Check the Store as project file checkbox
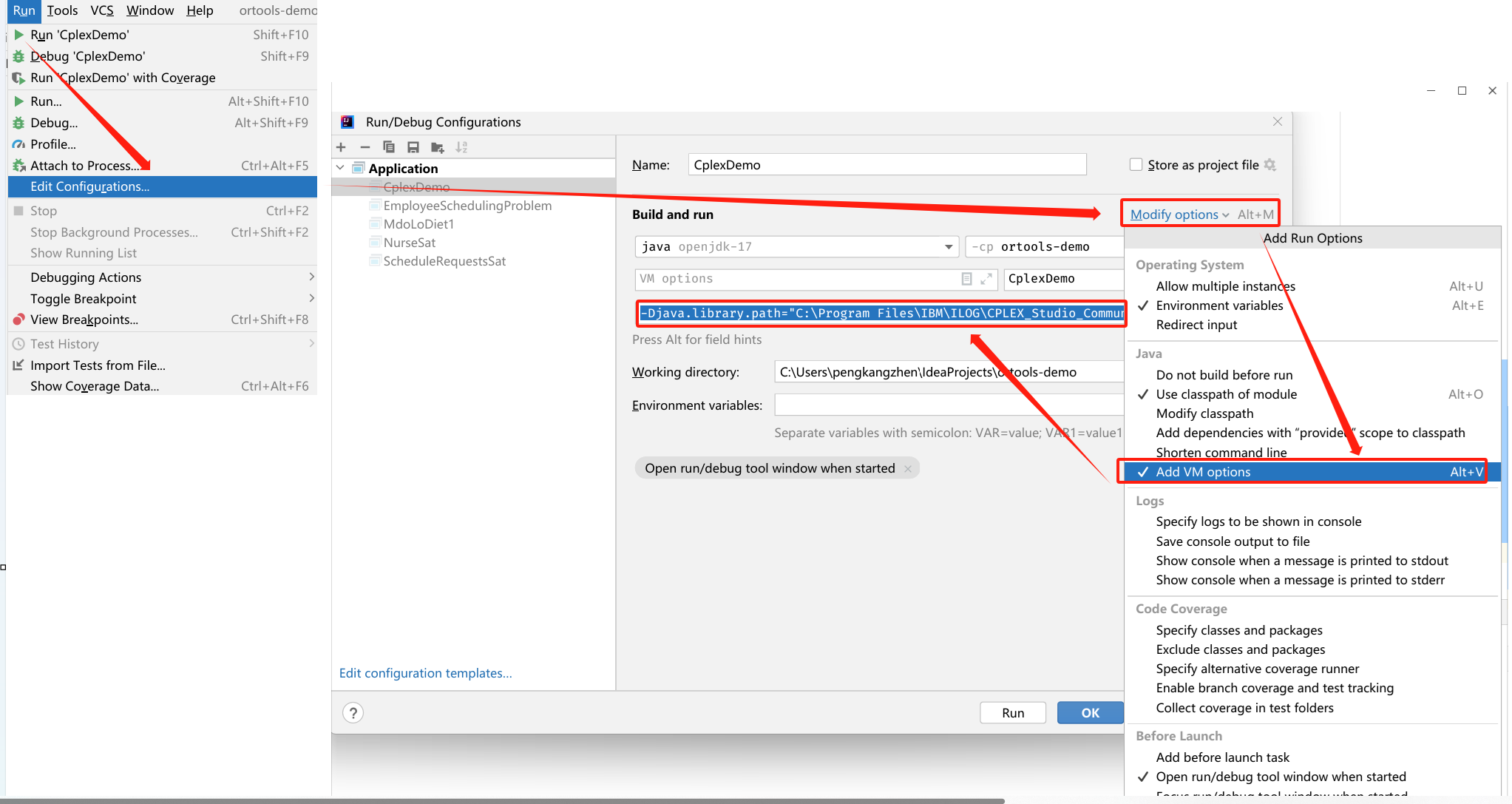This screenshot has height=804, width=1512. coord(1136,165)
